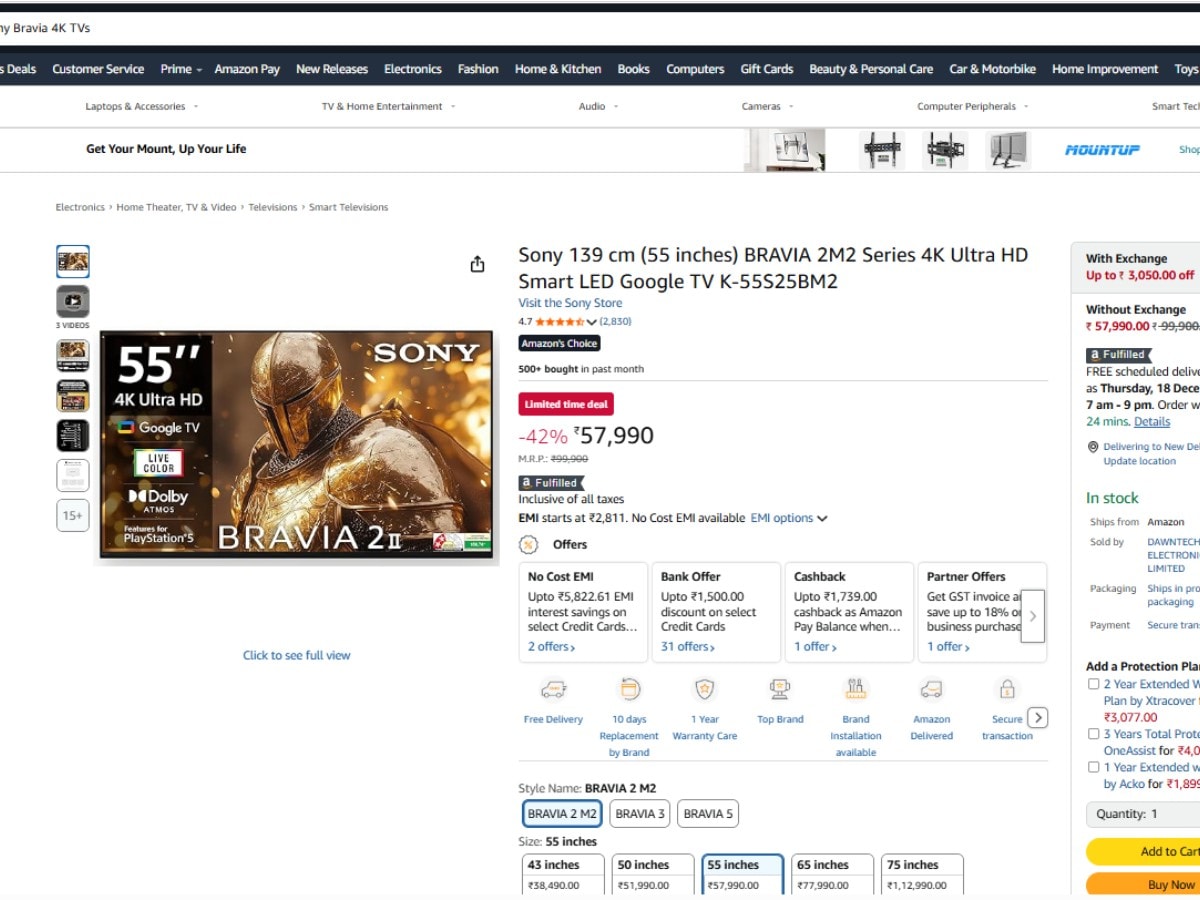Click the Free Delivery truck icon
The width and height of the screenshot is (1200, 900).
[553, 690]
